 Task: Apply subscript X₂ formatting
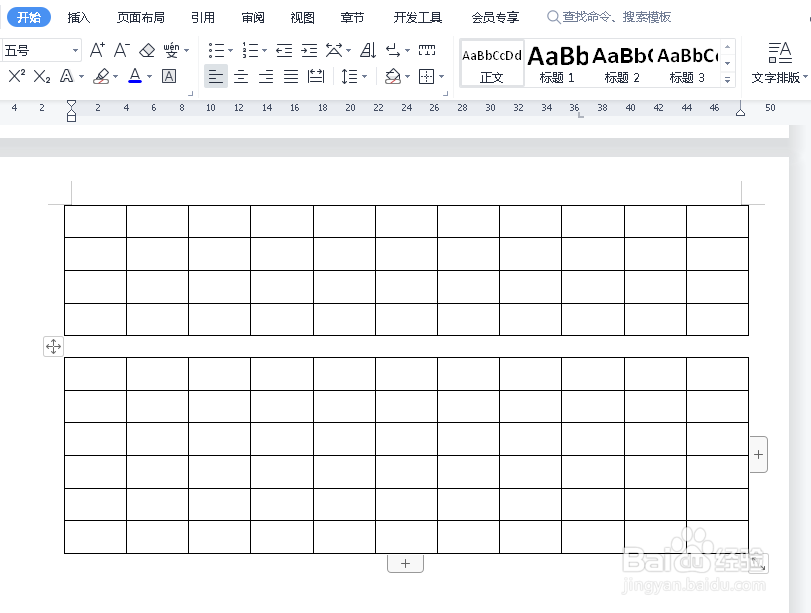pos(42,77)
